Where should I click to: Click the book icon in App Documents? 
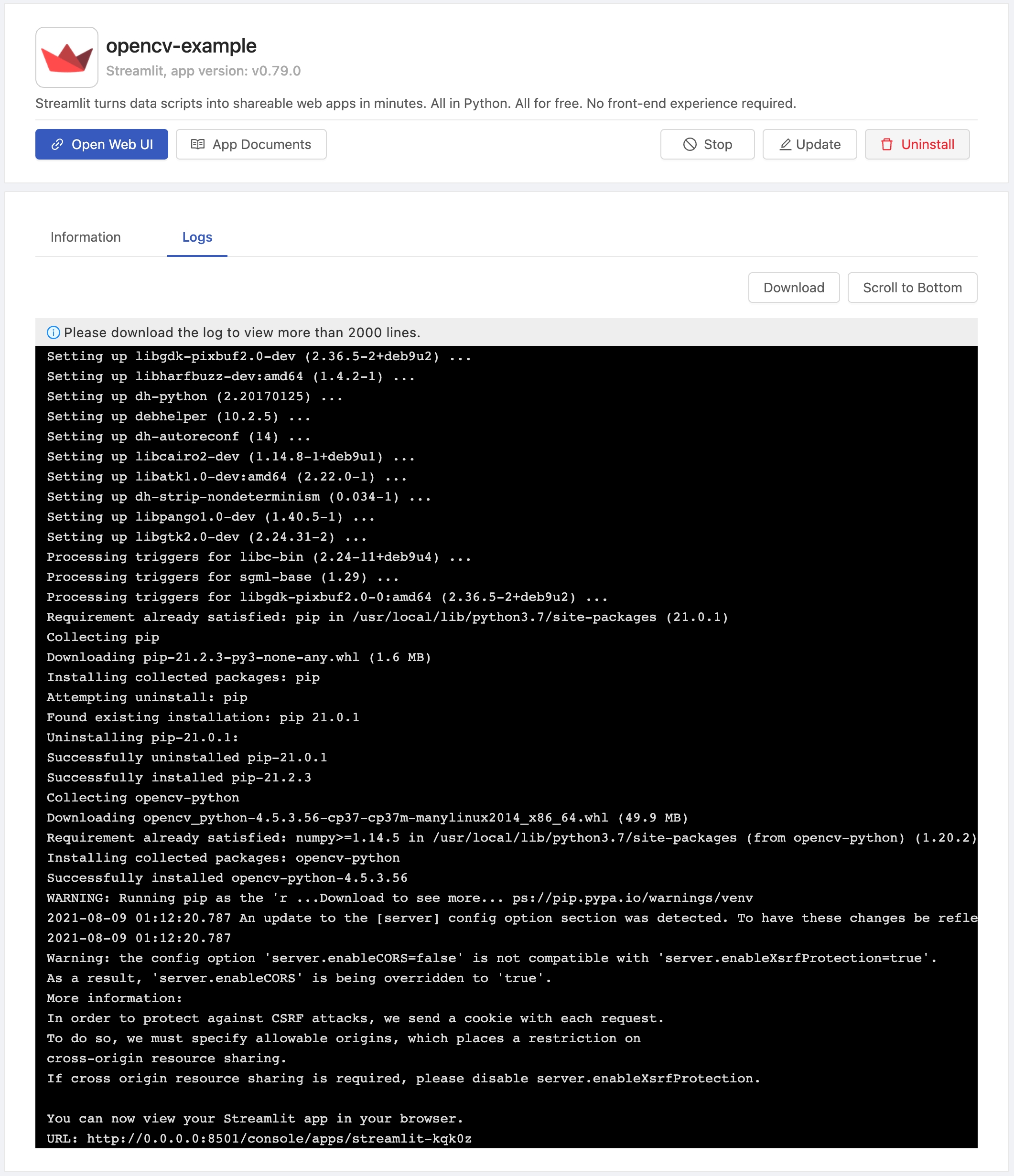pyautogui.click(x=197, y=144)
